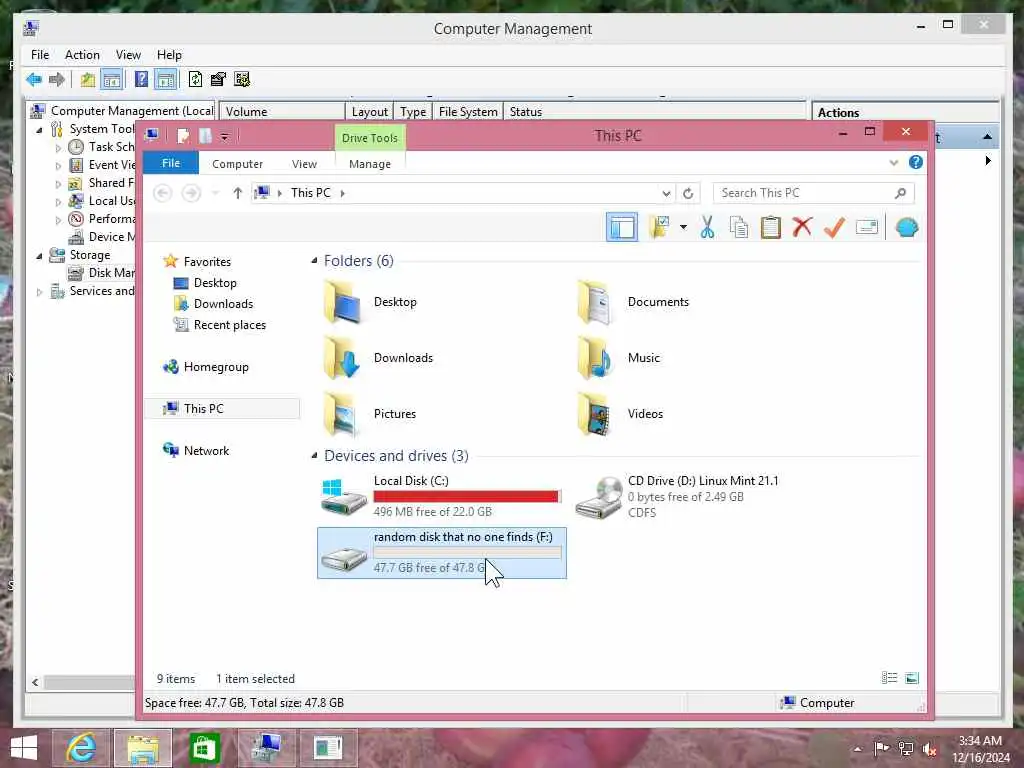
Task: Toggle Show/Hide Action Pane in Computer Management
Action: tap(166, 80)
